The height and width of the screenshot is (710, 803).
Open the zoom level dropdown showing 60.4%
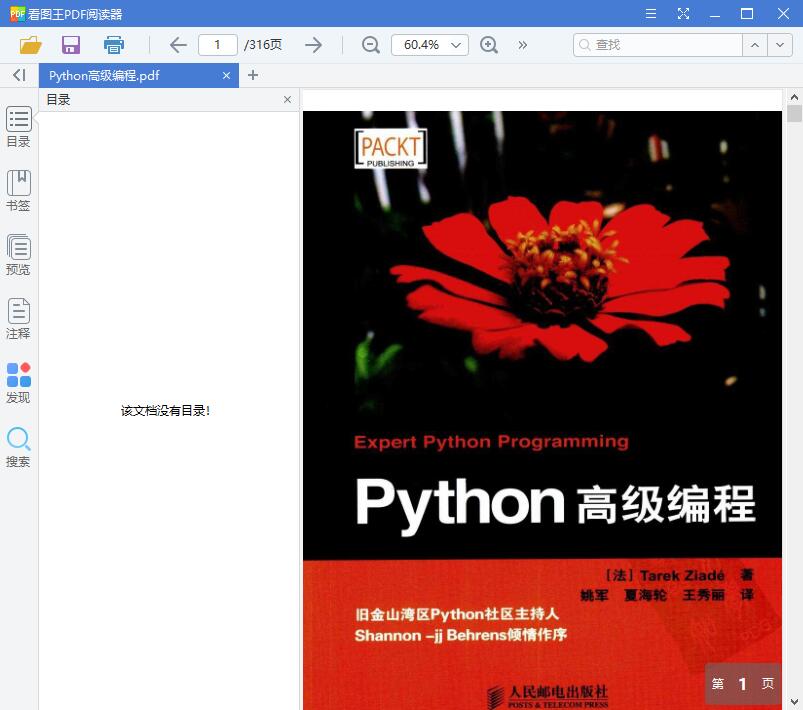(430, 45)
